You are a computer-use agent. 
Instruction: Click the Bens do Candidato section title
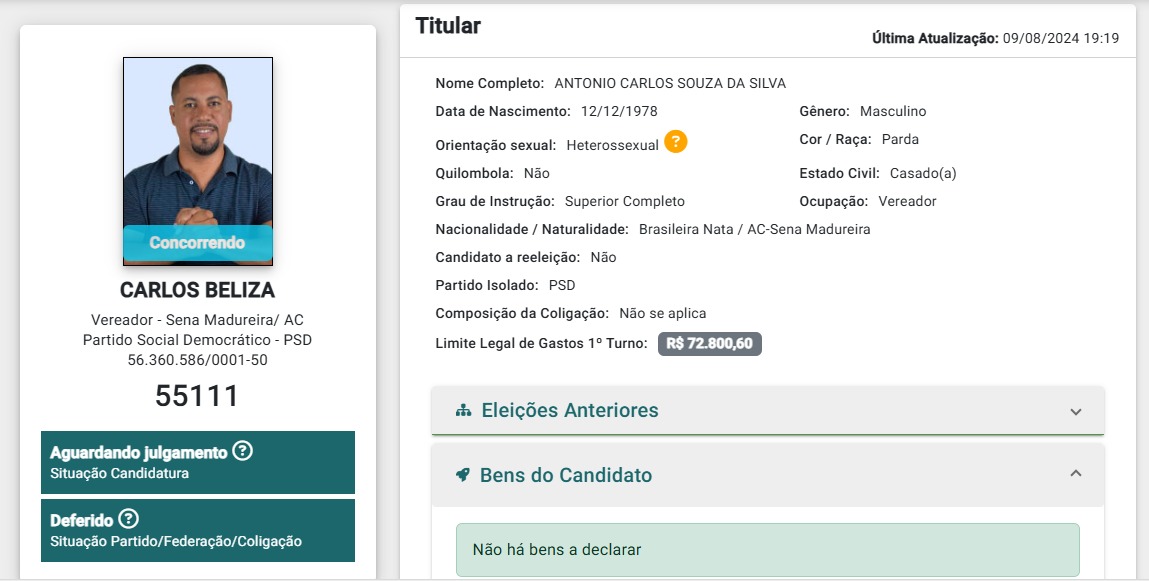point(566,475)
